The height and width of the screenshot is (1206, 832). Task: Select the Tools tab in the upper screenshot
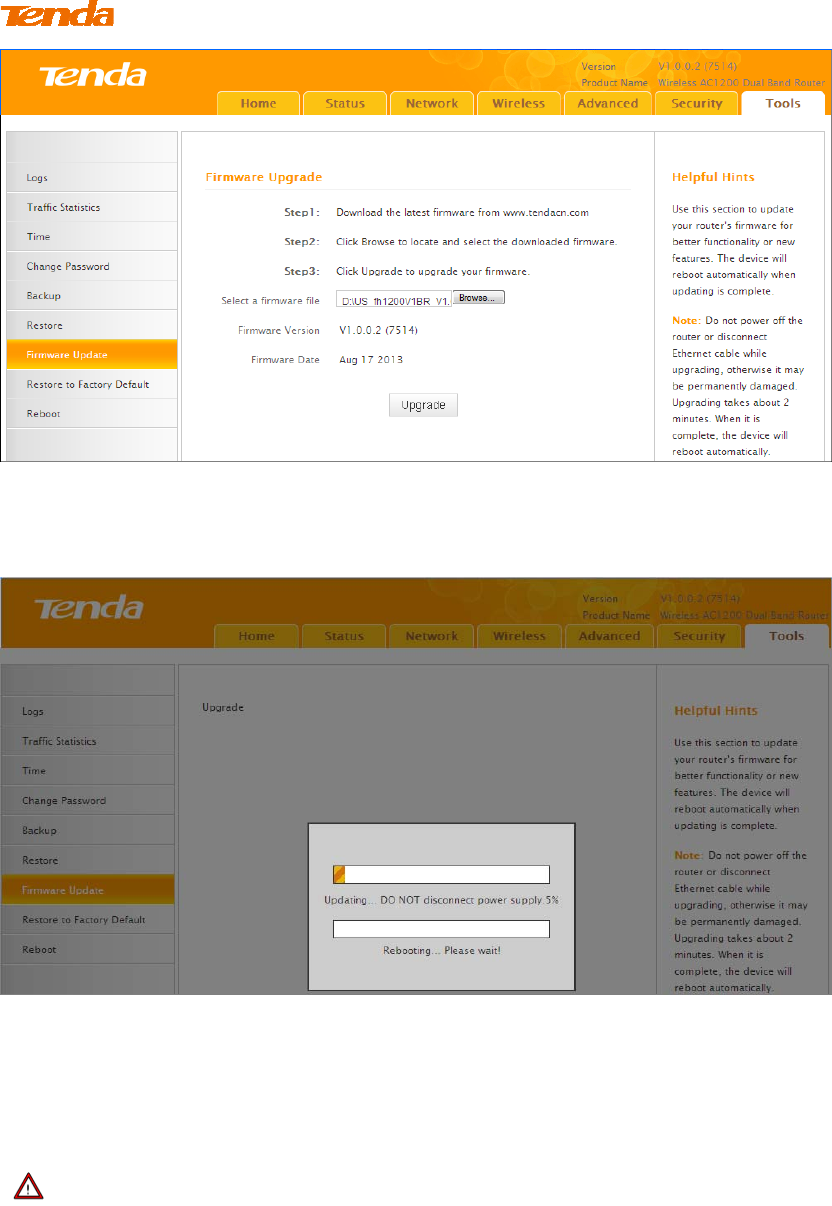click(x=783, y=104)
